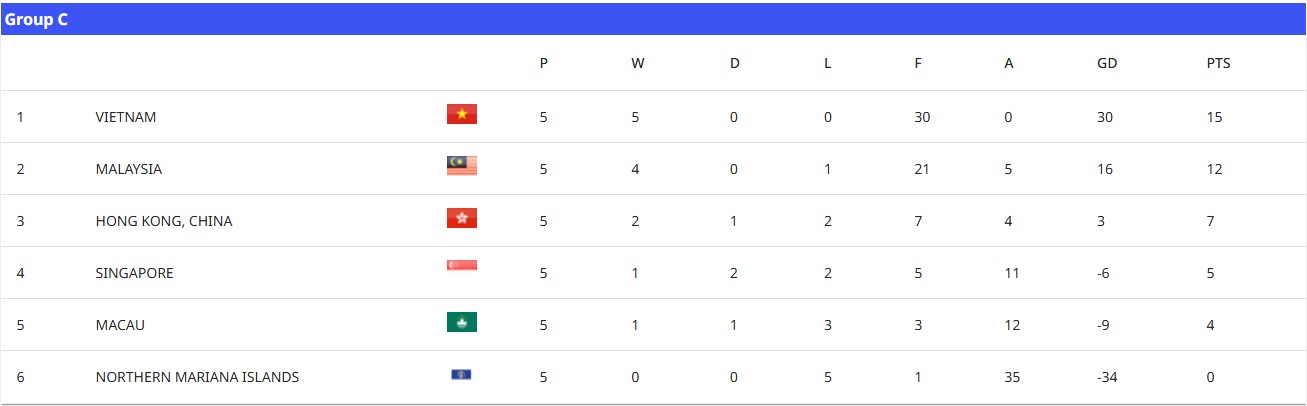
Task: Click the PTS column header
Action: coord(1218,63)
